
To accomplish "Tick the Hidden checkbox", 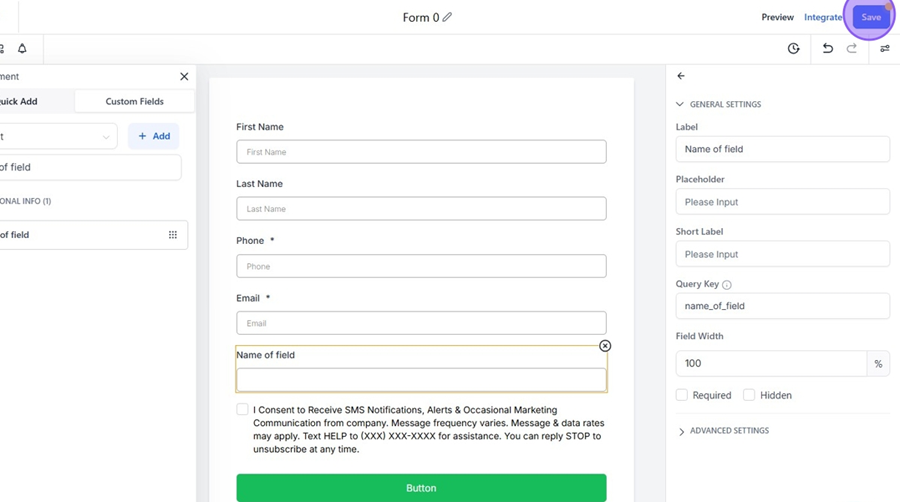I will point(749,395).
